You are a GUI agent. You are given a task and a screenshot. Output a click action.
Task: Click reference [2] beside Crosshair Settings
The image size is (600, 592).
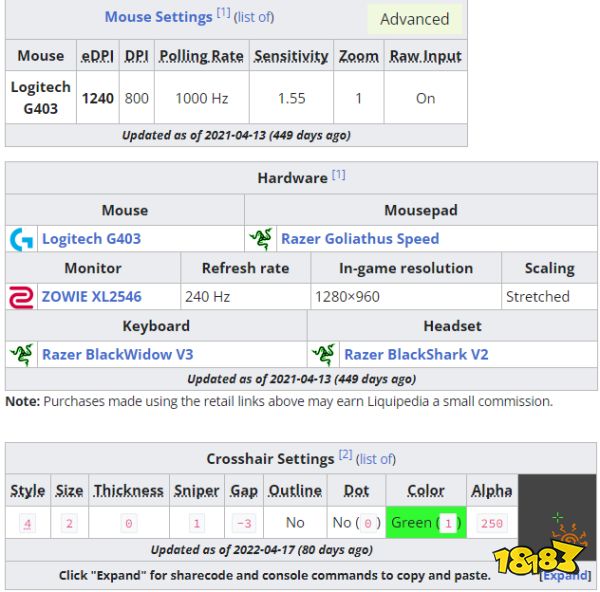click(345, 455)
